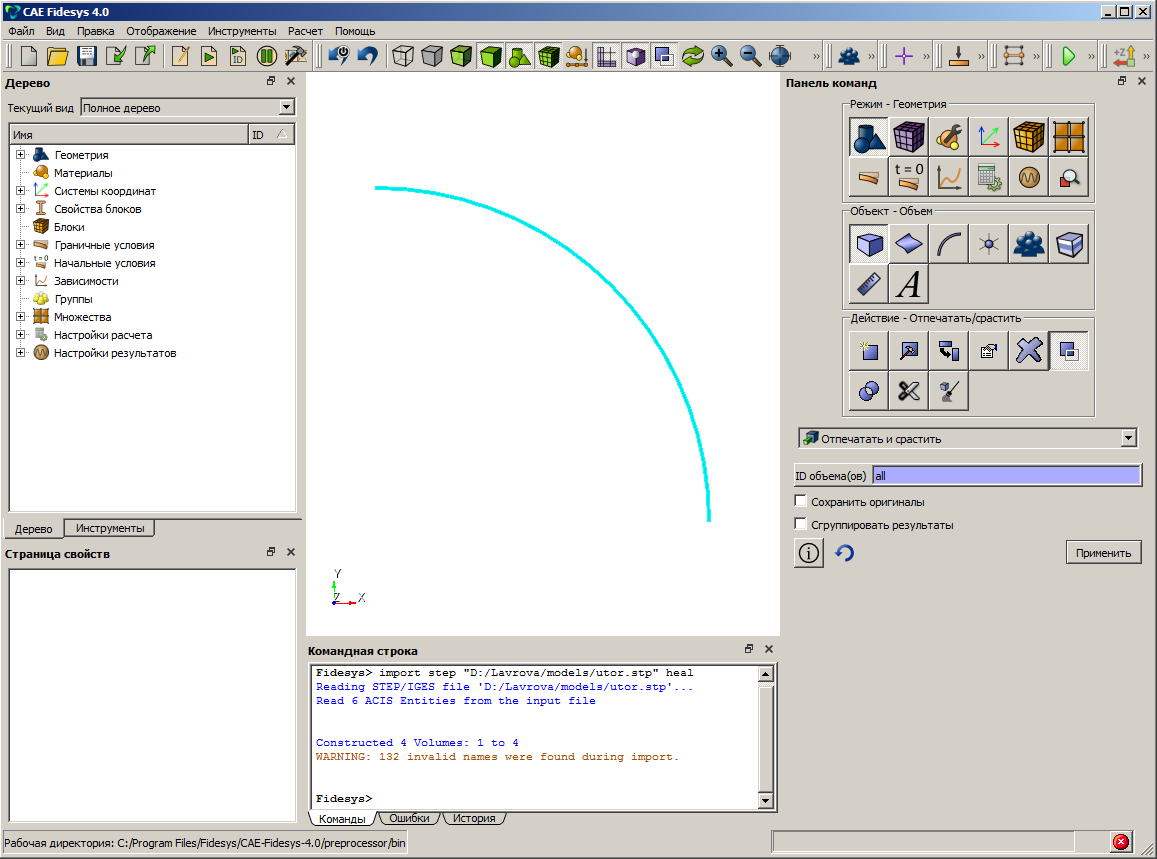Expand the Множества tree node
This screenshot has width=1157, height=859.
[x=21, y=317]
